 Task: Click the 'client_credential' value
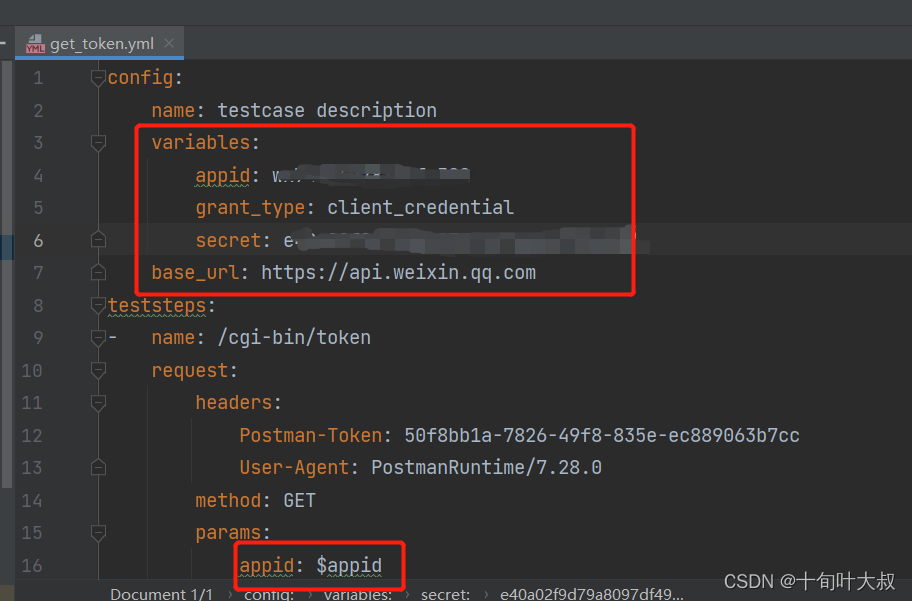421,208
